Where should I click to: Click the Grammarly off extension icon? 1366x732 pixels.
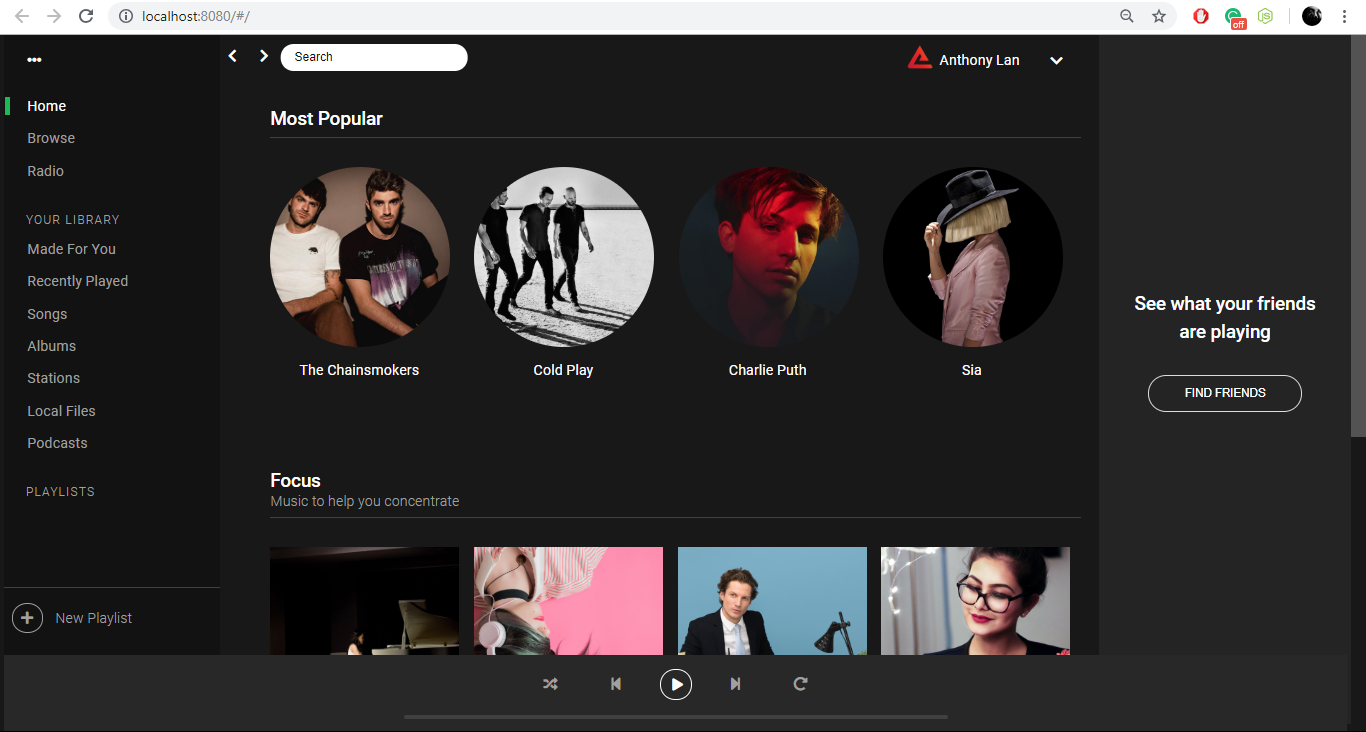click(x=1235, y=17)
